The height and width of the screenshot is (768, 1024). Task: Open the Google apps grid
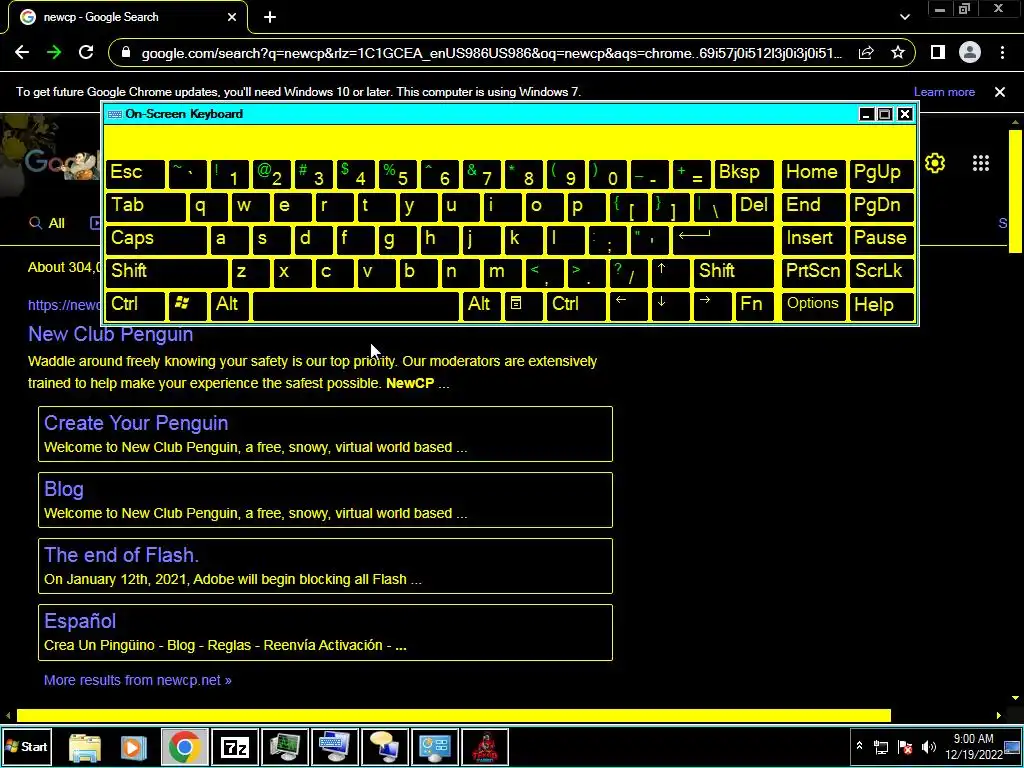[981, 163]
